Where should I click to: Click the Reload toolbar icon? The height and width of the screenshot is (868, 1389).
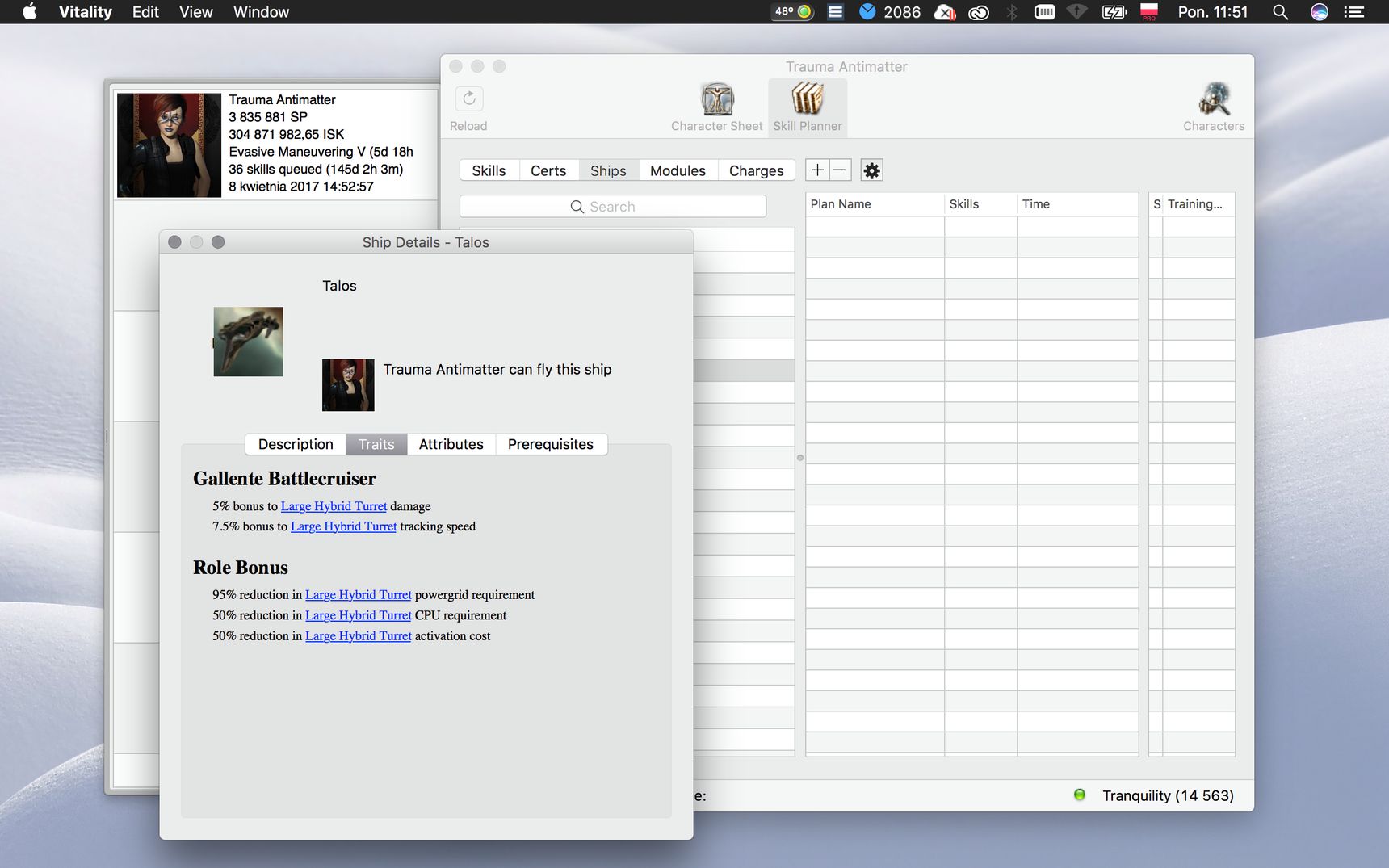pos(469,99)
